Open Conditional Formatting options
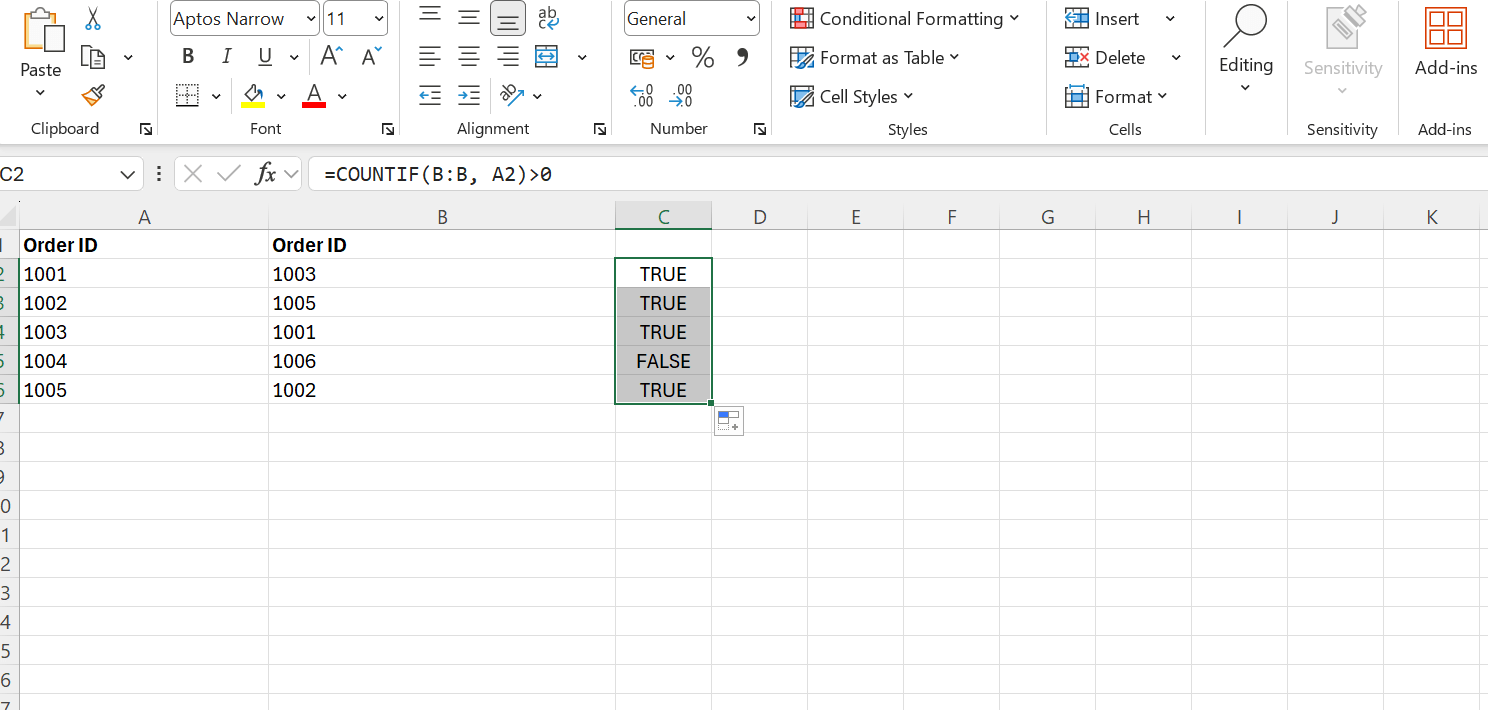Screen dimensions: 1488x710 click(x=905, y=18)
